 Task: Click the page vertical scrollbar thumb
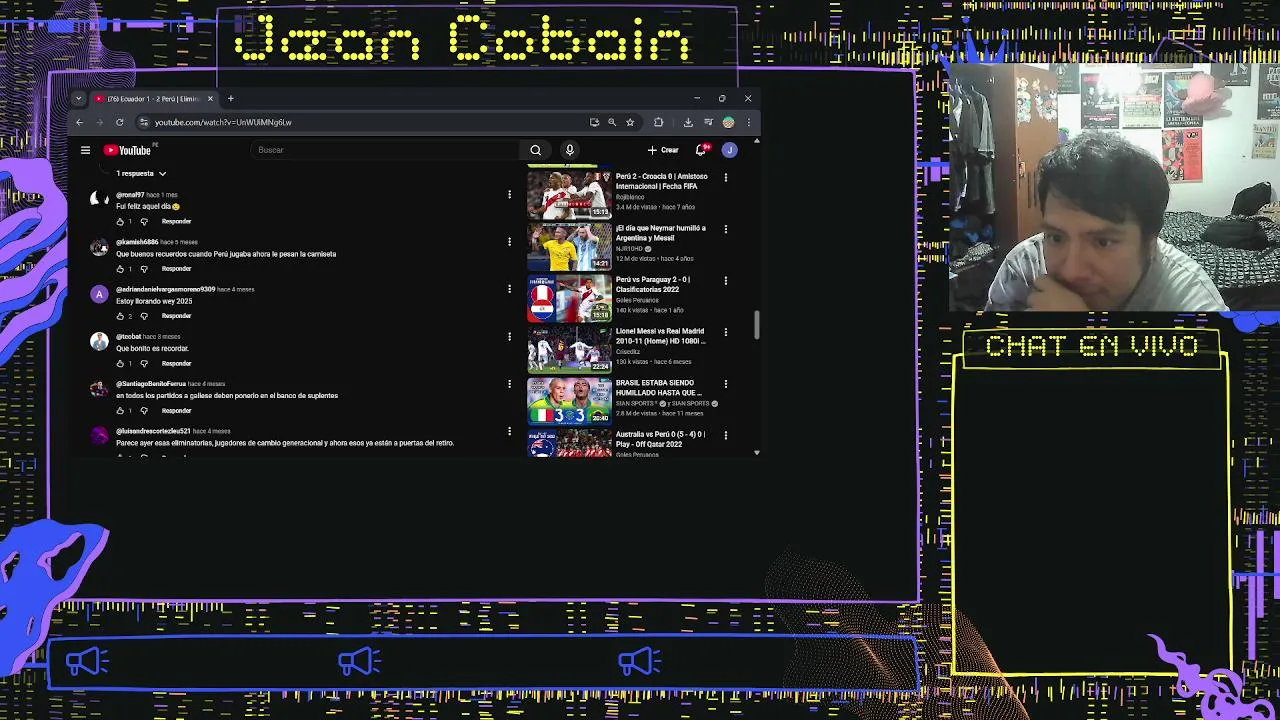pyautogui.click(x=756, y=325)
